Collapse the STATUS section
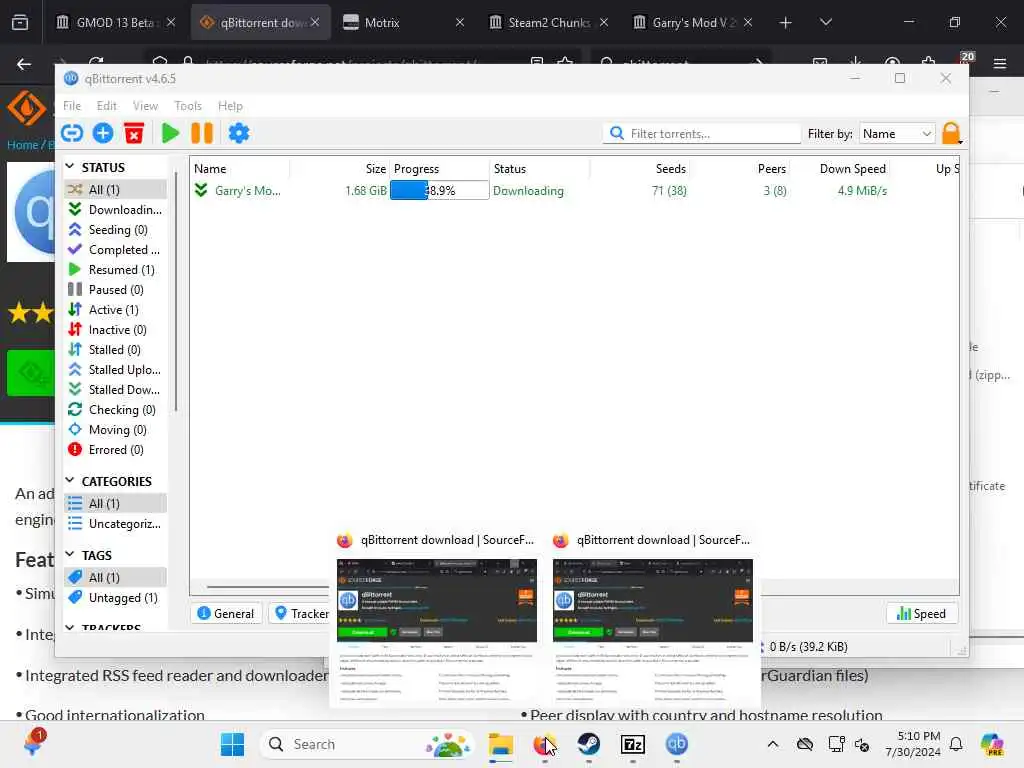 pos(70,167)
